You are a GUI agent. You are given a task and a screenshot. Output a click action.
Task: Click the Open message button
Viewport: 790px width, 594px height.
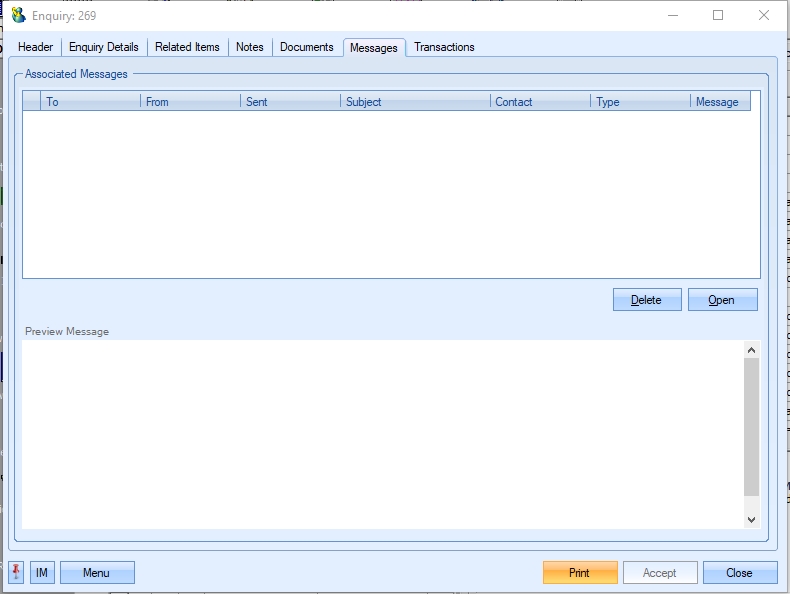point(722,300)
